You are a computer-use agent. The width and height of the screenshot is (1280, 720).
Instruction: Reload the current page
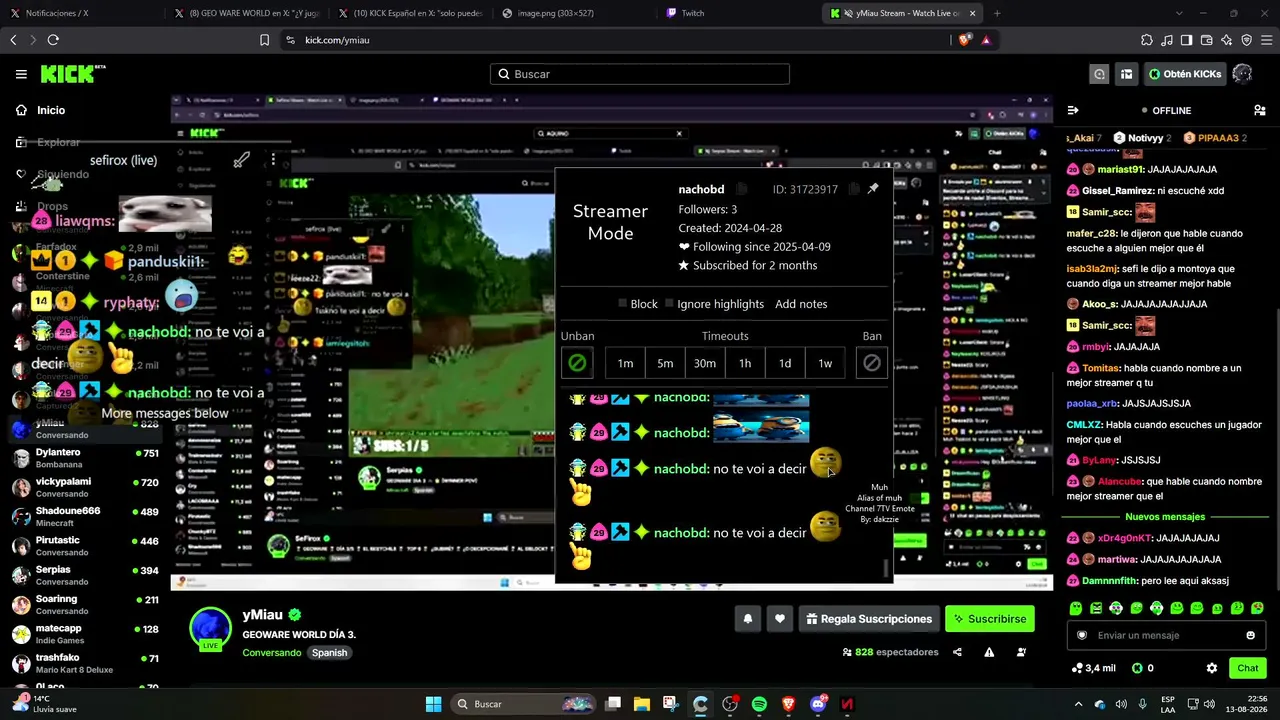click(53, 40)
